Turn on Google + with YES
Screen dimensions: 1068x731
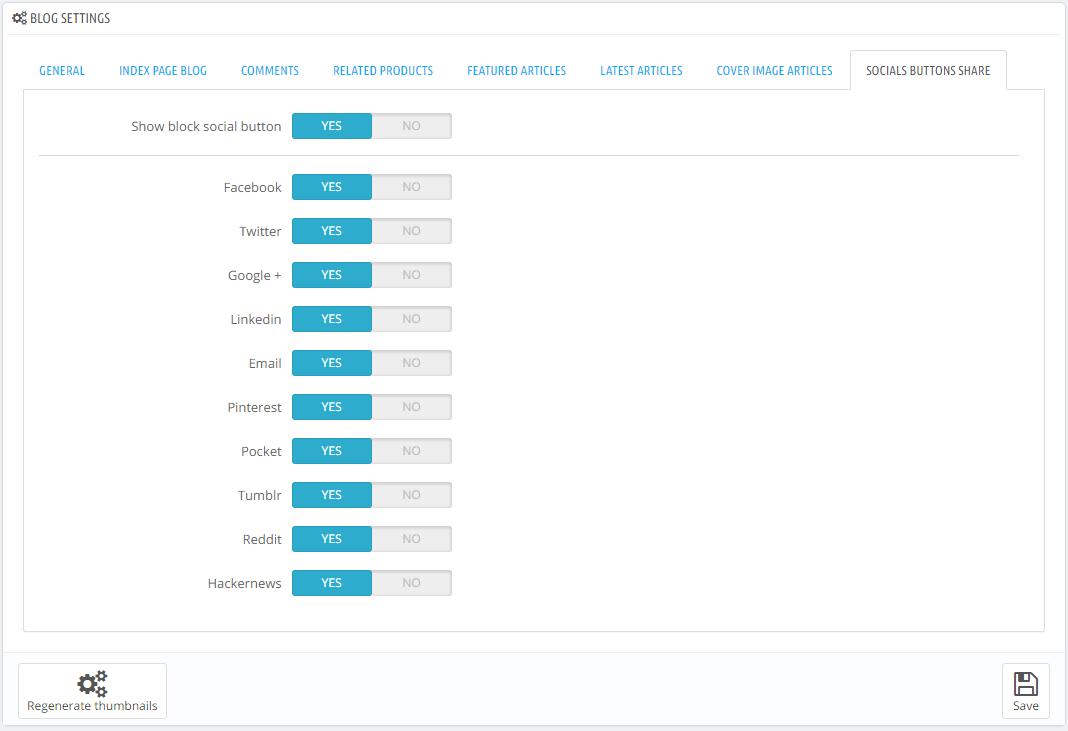click(x=332, y=275)
